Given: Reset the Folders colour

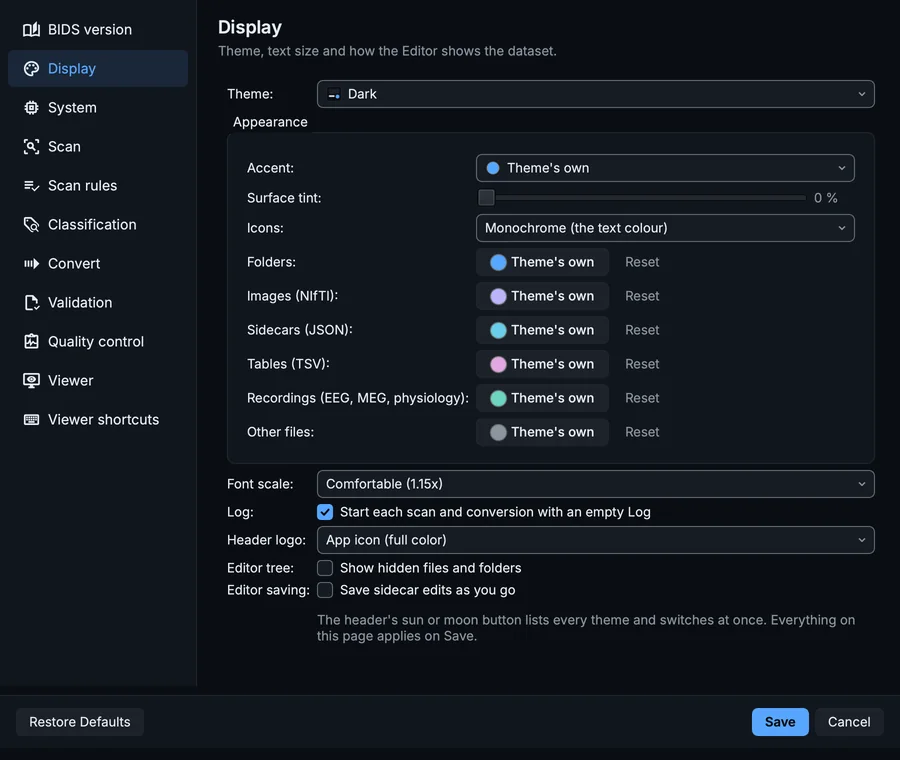Looking at the screenshot, I should 642,262.
